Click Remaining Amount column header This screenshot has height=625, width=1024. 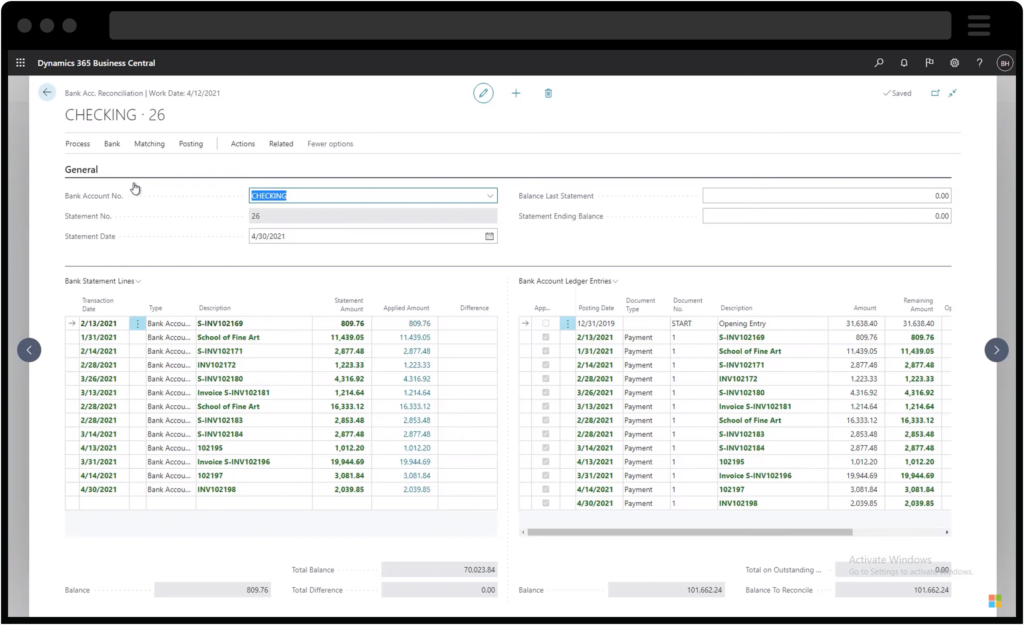point(918,304)
